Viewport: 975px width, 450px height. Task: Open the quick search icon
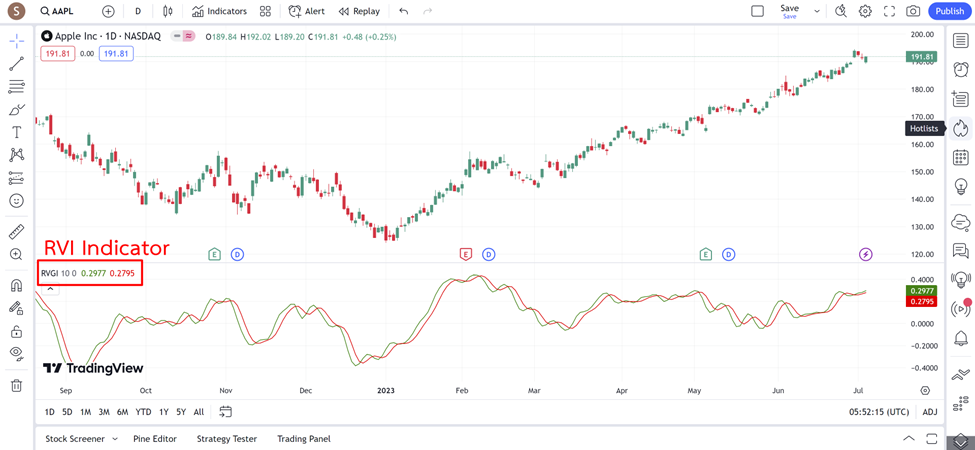pos(841,11)
